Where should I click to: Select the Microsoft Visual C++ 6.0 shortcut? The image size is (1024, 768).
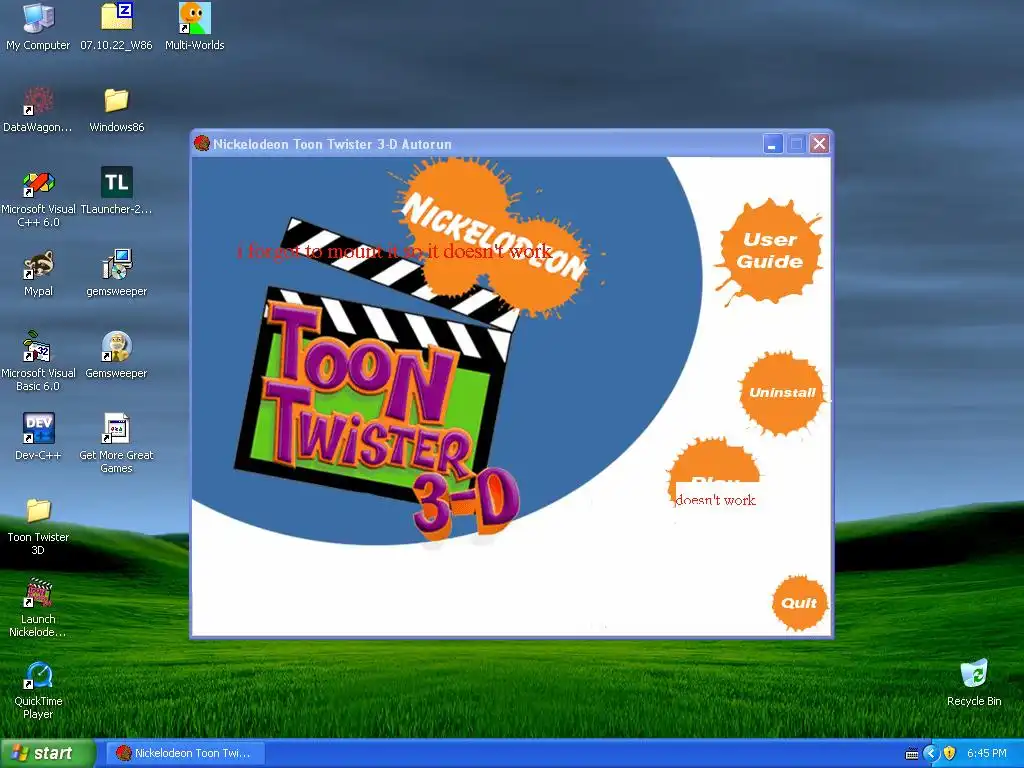click(x=38, y=197)
